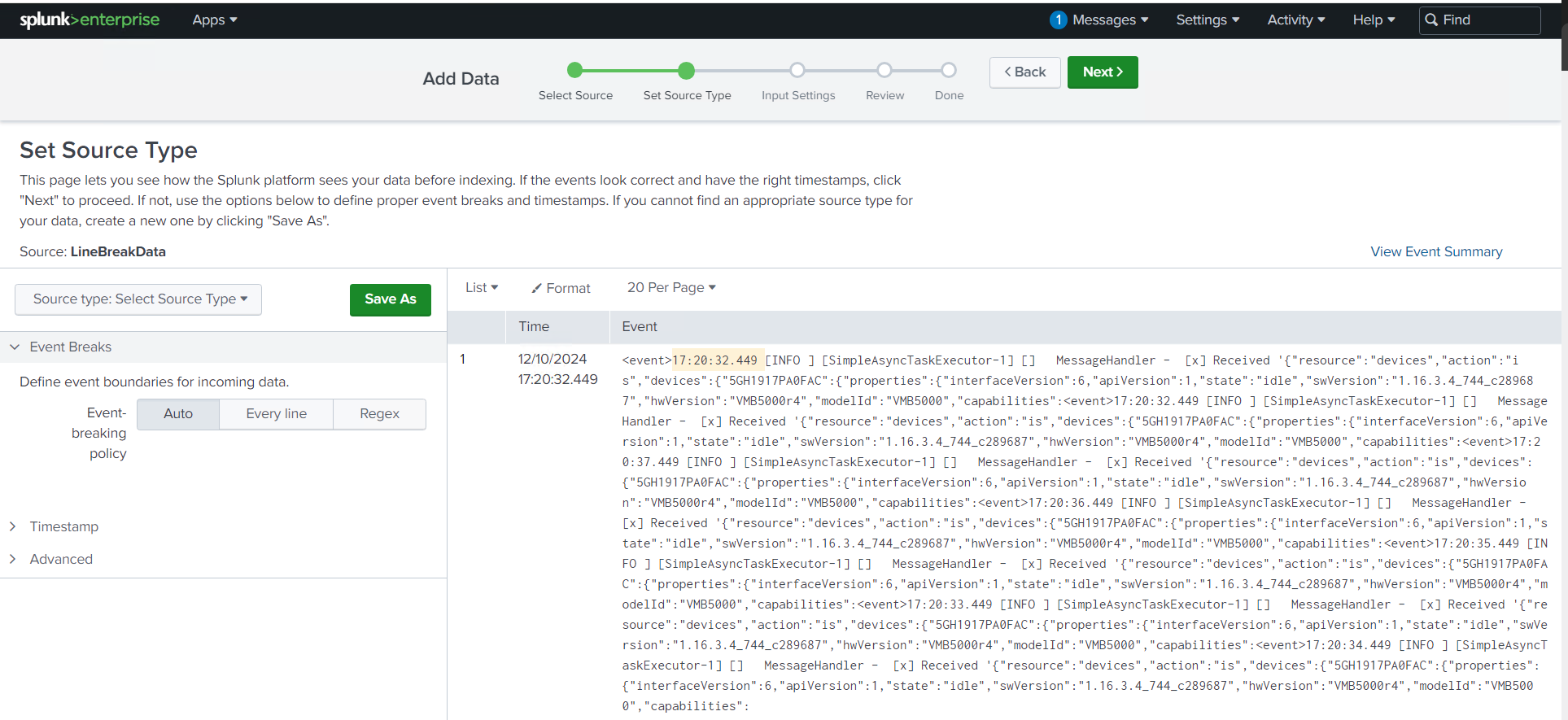Click the green Next button
The width and height of the screenshot is (1568, 720).
coord(1102,72)
